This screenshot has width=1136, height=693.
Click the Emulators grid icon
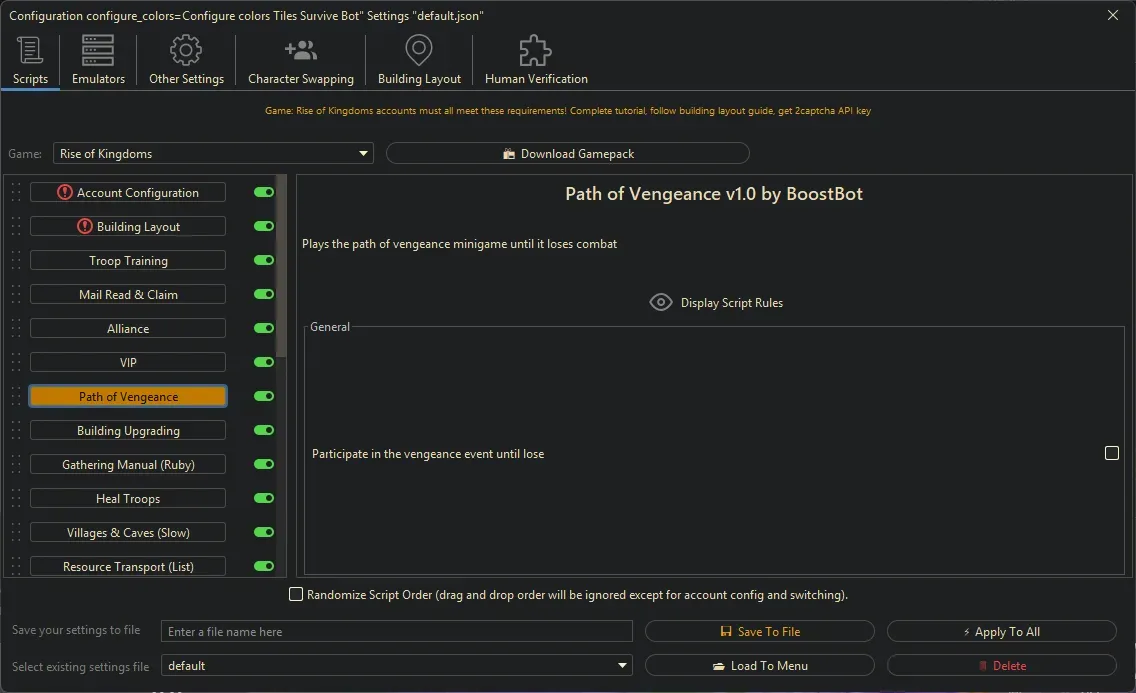tap(96, 48)
